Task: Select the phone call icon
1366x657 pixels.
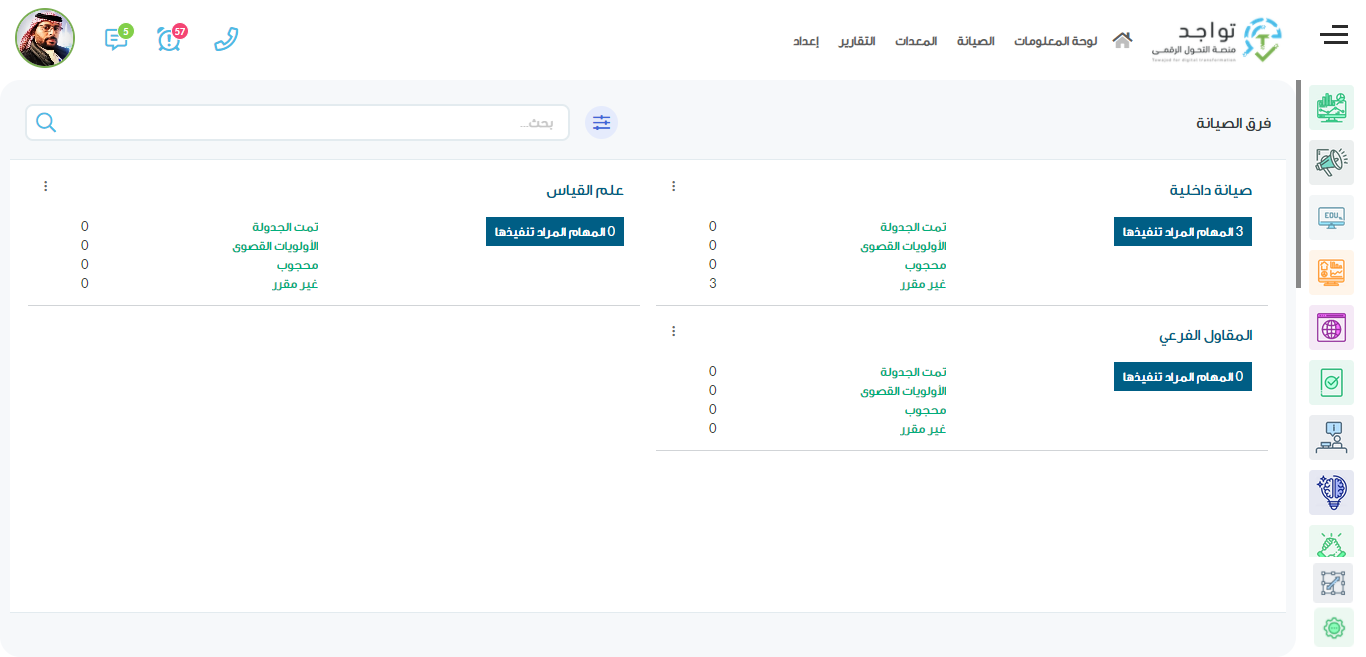Action: pyautogui.click(x=226, y=40)
